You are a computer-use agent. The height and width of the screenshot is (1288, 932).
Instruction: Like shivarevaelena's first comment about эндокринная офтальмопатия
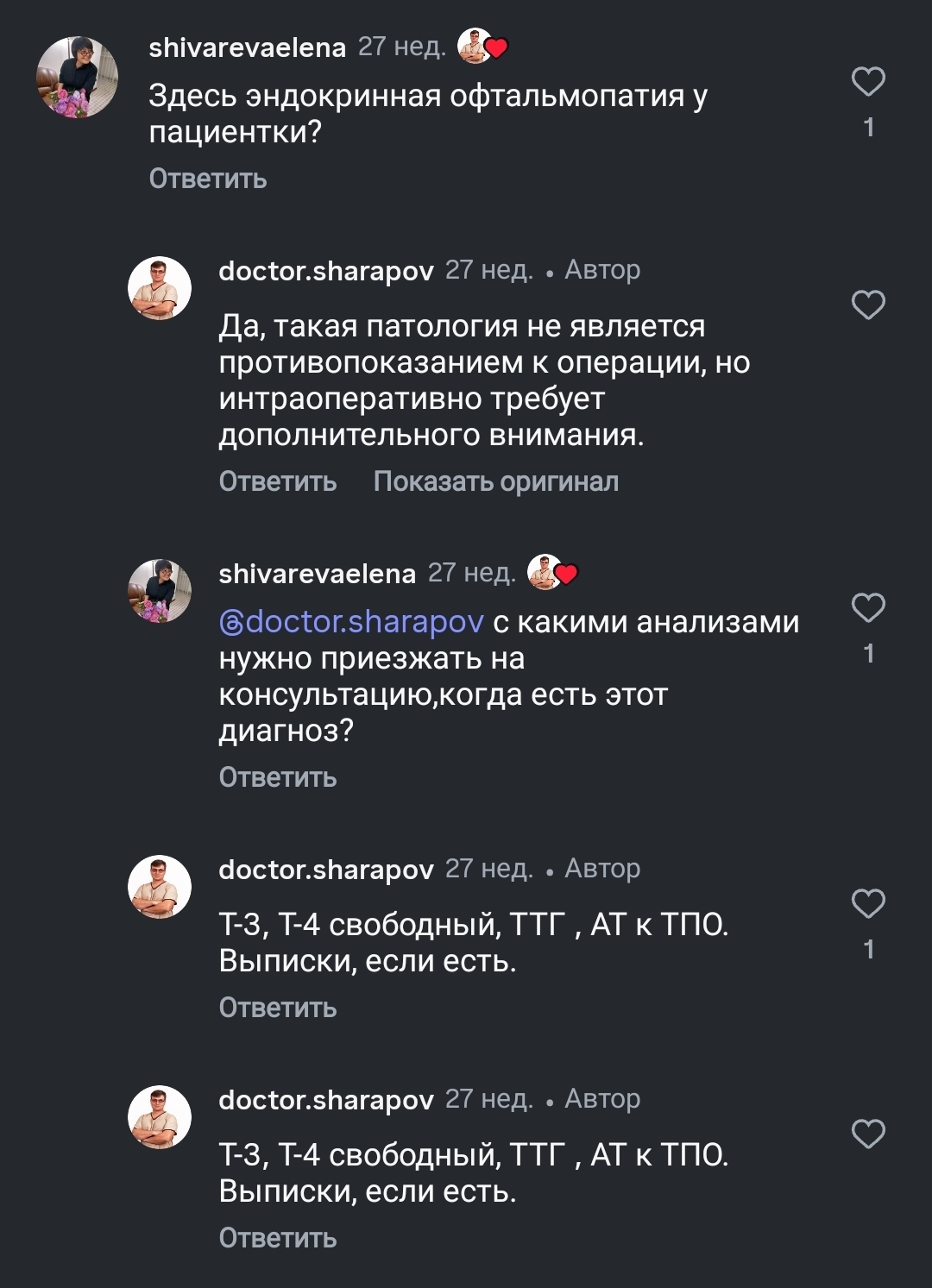[868, 82]
